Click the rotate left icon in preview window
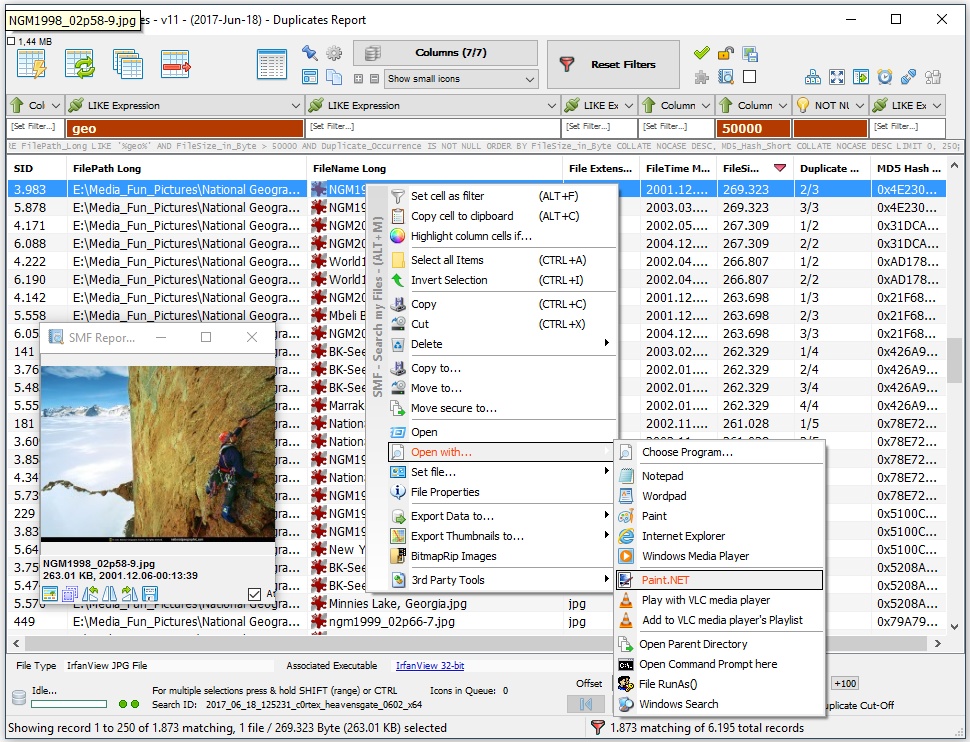This screenshot has height=742, width=970. [x=90, y=595]
